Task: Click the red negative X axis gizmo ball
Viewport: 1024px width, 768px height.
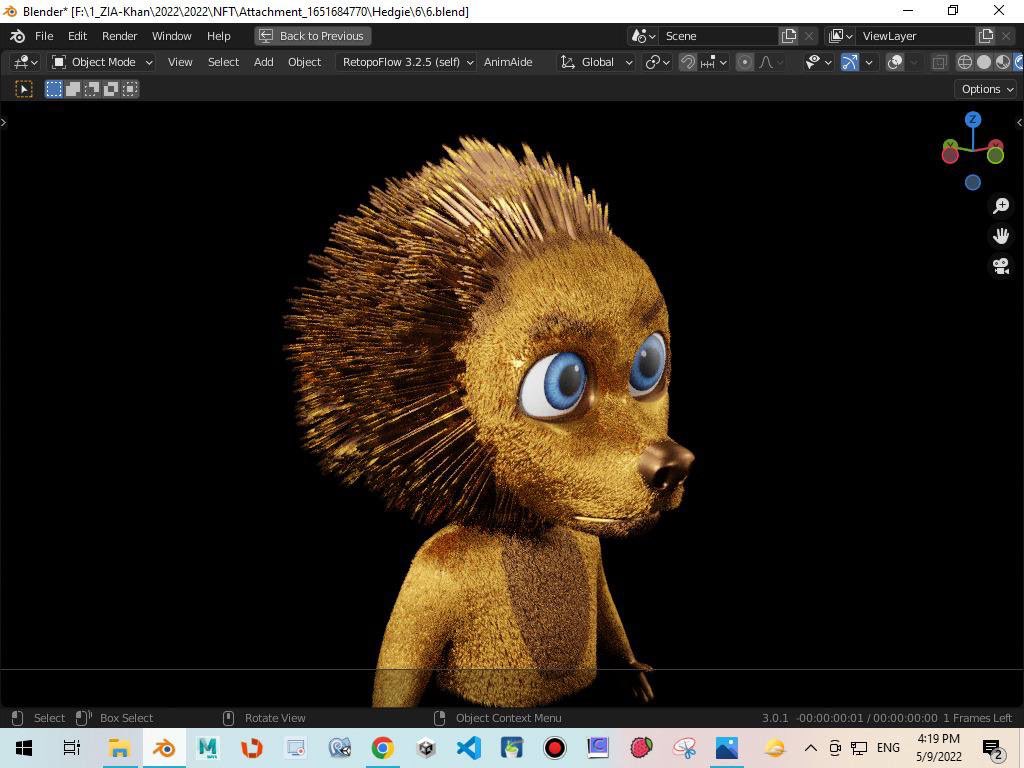Action: pos(950,155)
